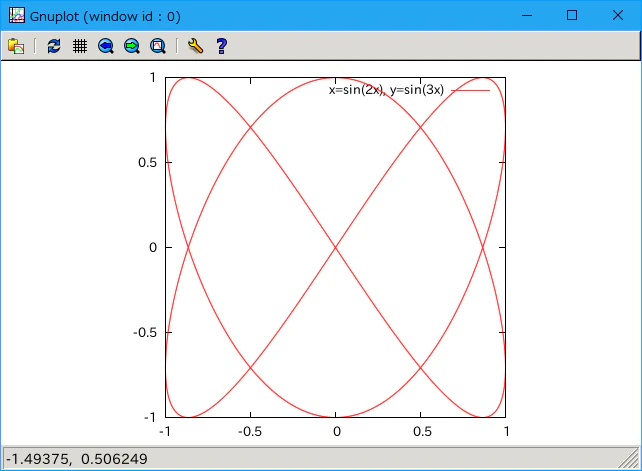Click the red legend line sample
The image size is (642, 471).
pos(470,91)
